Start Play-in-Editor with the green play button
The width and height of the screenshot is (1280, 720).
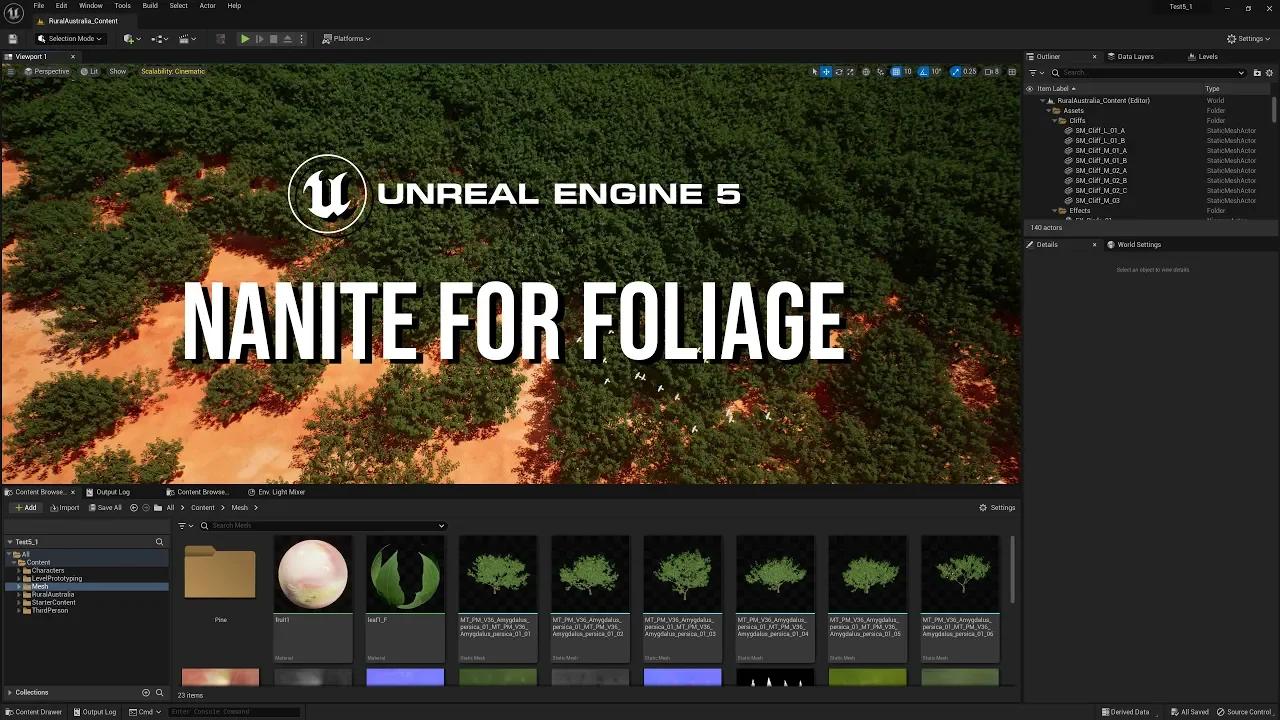tap(245, 38)
